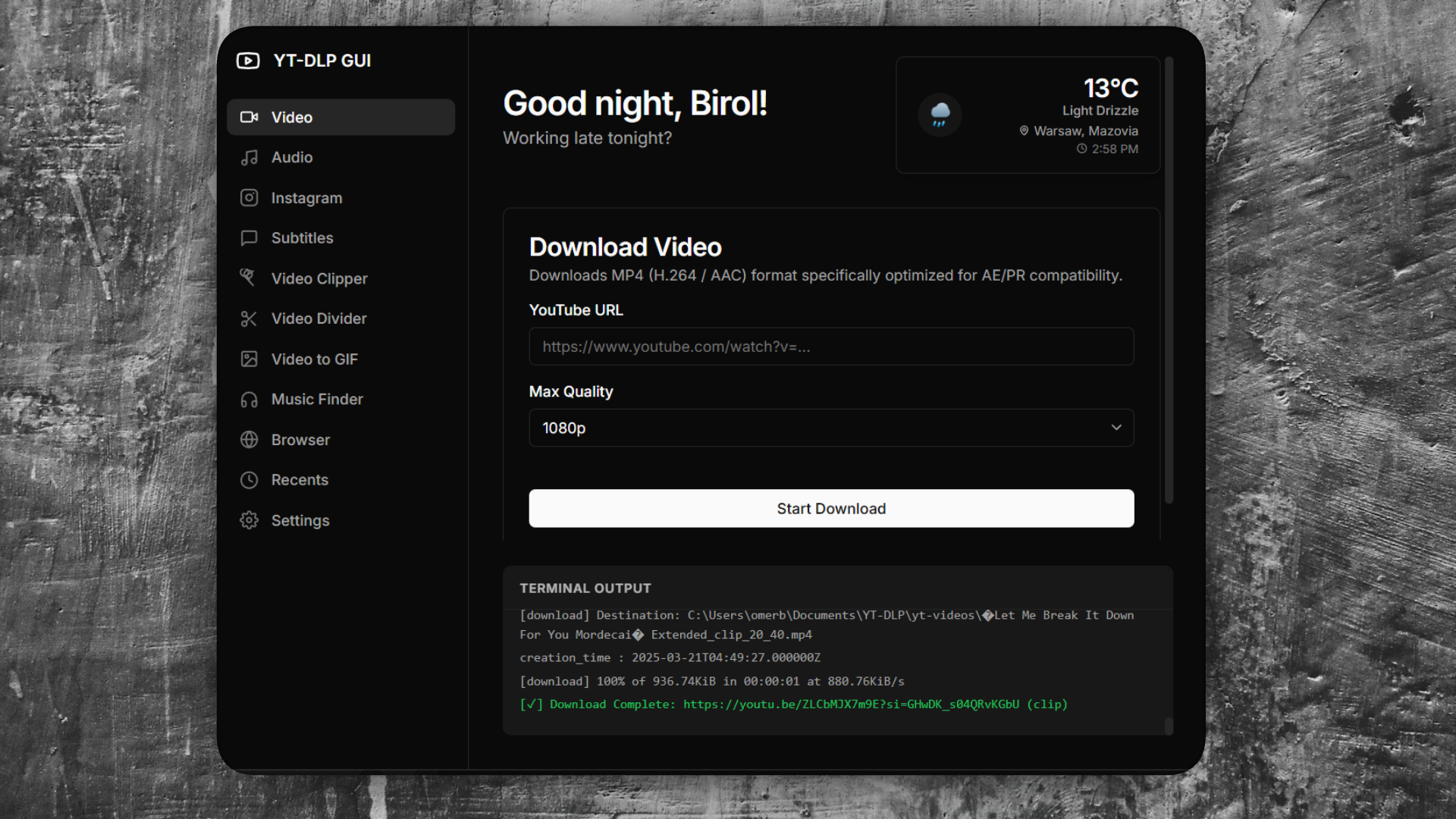Go to the Instagram section label

[x=307, y=198]
